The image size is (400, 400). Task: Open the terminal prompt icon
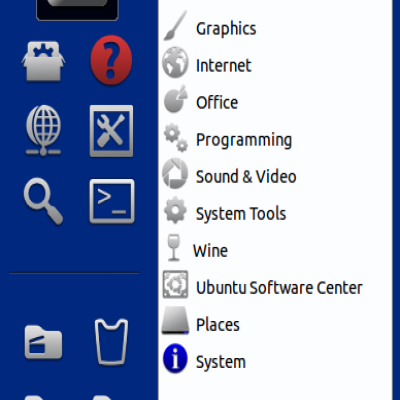click(x=112, y=201)
